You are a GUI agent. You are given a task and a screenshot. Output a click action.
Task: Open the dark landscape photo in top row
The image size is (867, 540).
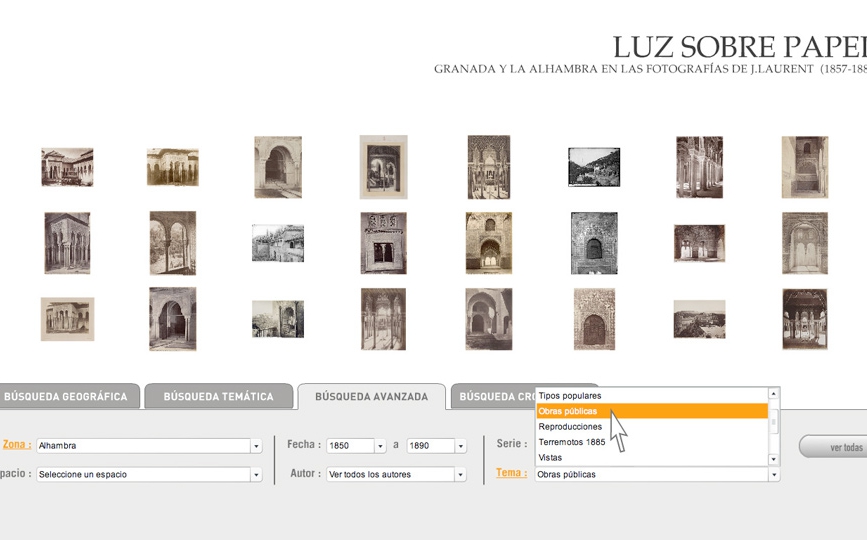[x=594, y=167]
